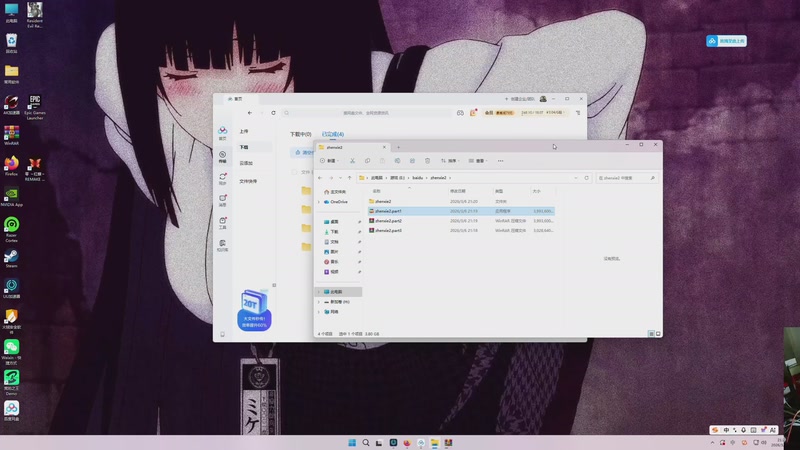This screenshot has height=450, width=800.
Task: Click the membership renew badge in Netdisk header
Action: tap(499, 113)
